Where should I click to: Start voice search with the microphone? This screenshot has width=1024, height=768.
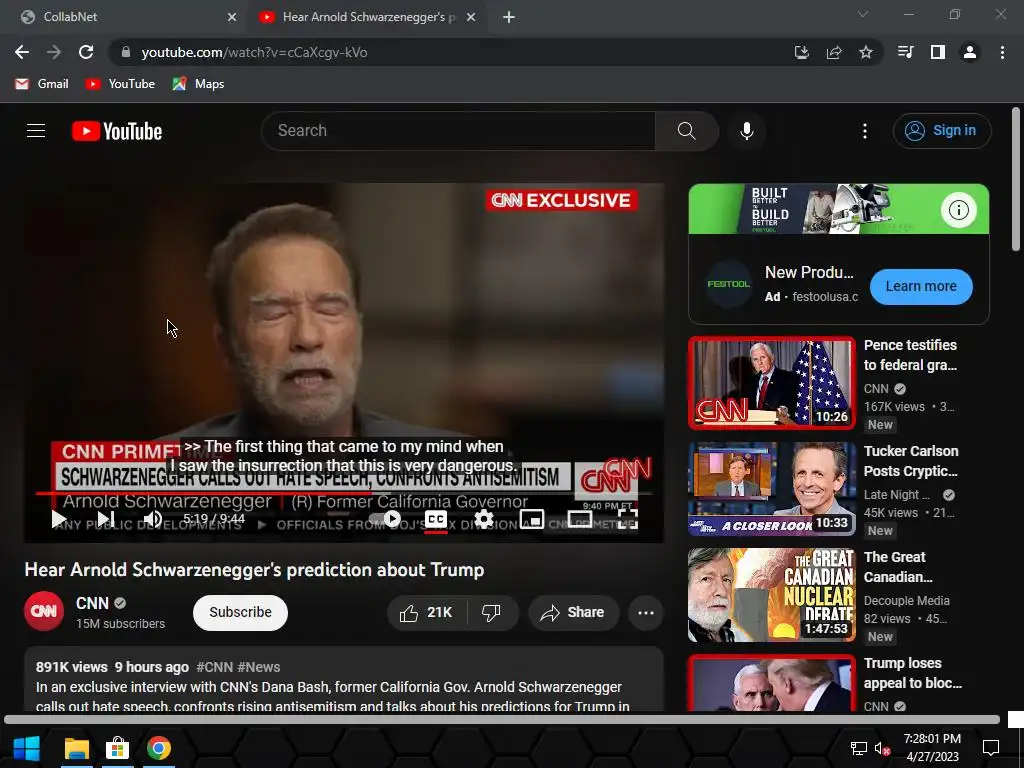[746, 131]
